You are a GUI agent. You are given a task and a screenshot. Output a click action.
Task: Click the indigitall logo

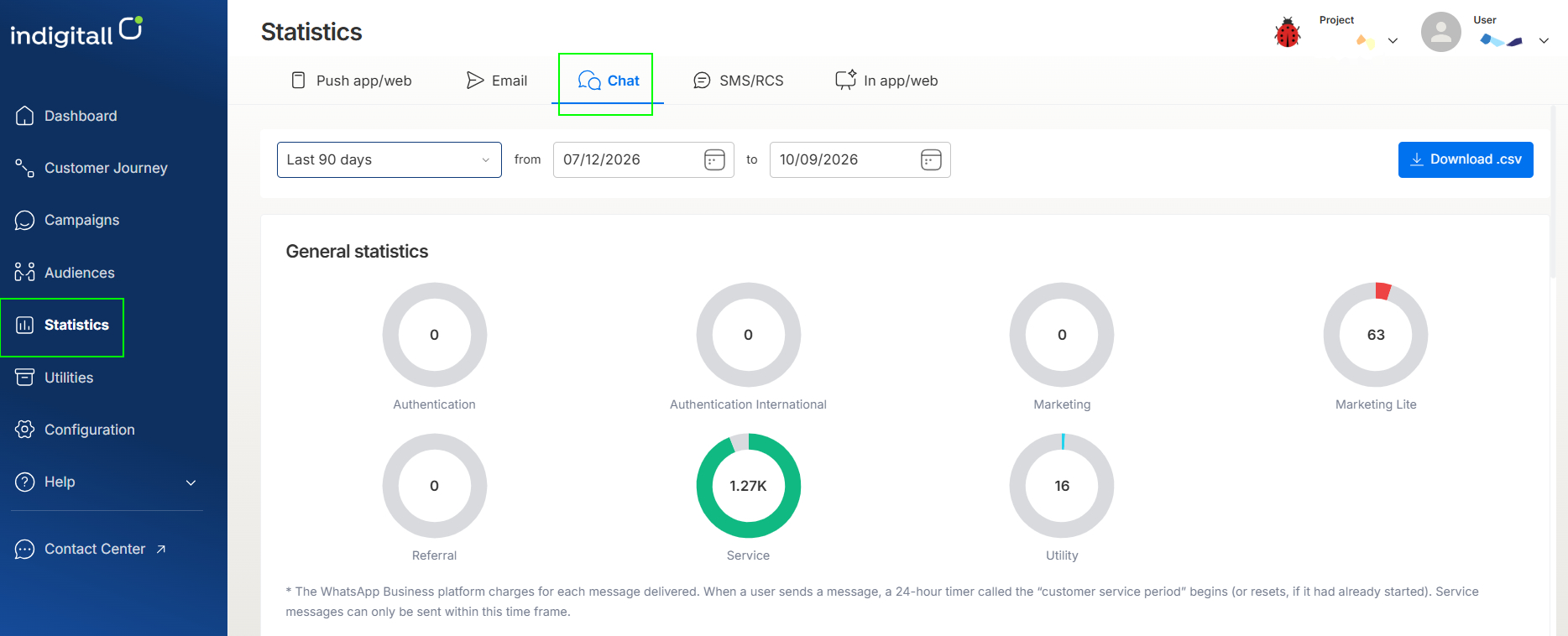tap(76, 32)
